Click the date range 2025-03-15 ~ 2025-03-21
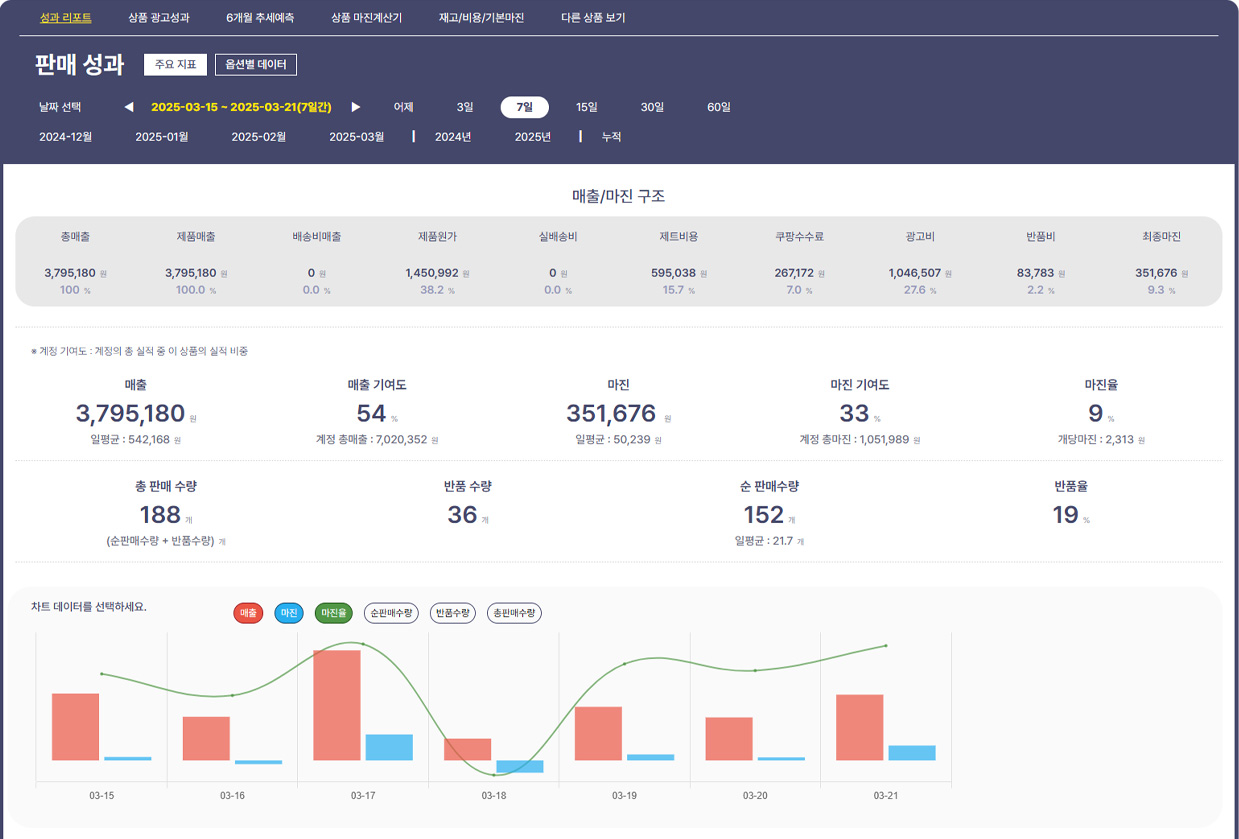The image size is (1239, 839). [x=241, y=107]
